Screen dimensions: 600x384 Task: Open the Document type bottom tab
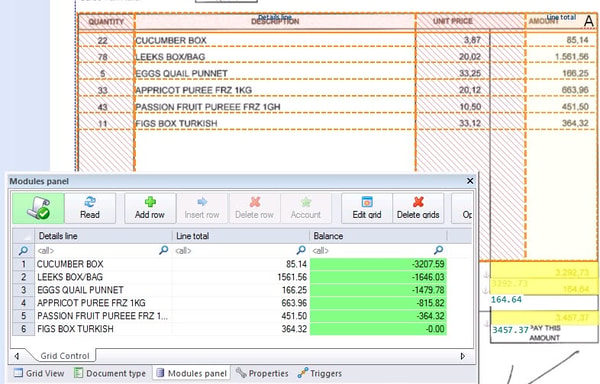tap(110, 373)
